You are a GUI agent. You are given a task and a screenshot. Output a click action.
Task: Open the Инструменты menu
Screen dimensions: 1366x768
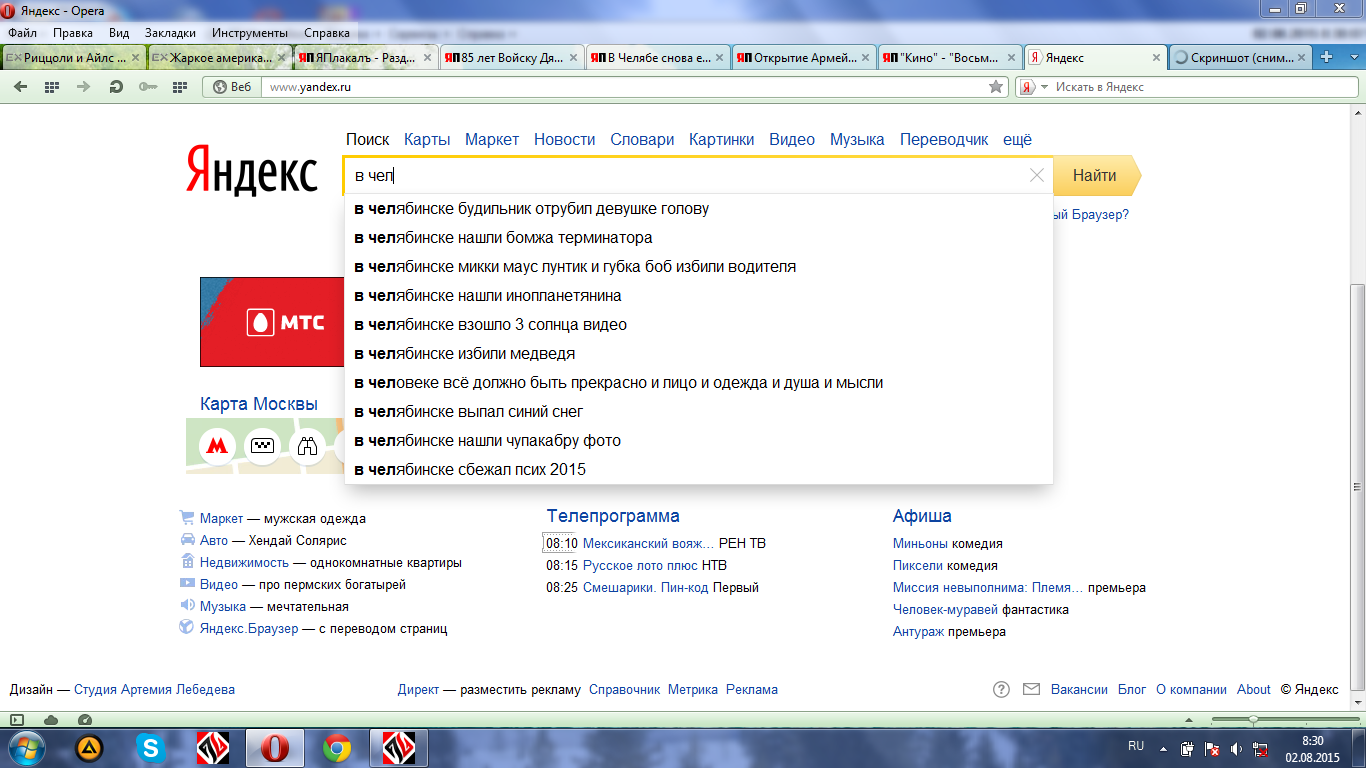click(x=250, y=32)
